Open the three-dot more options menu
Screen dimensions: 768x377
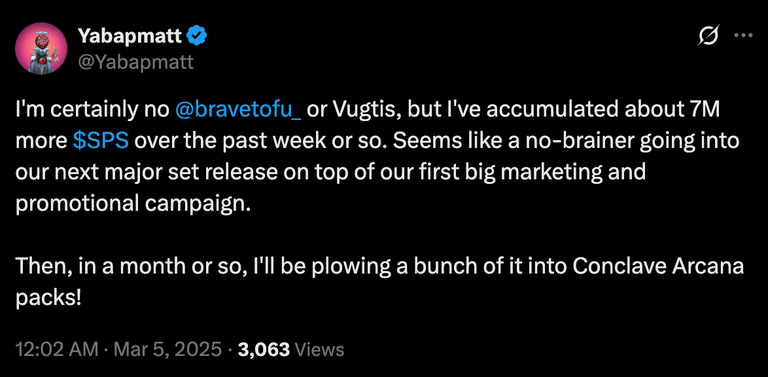(x=743, y=35)
